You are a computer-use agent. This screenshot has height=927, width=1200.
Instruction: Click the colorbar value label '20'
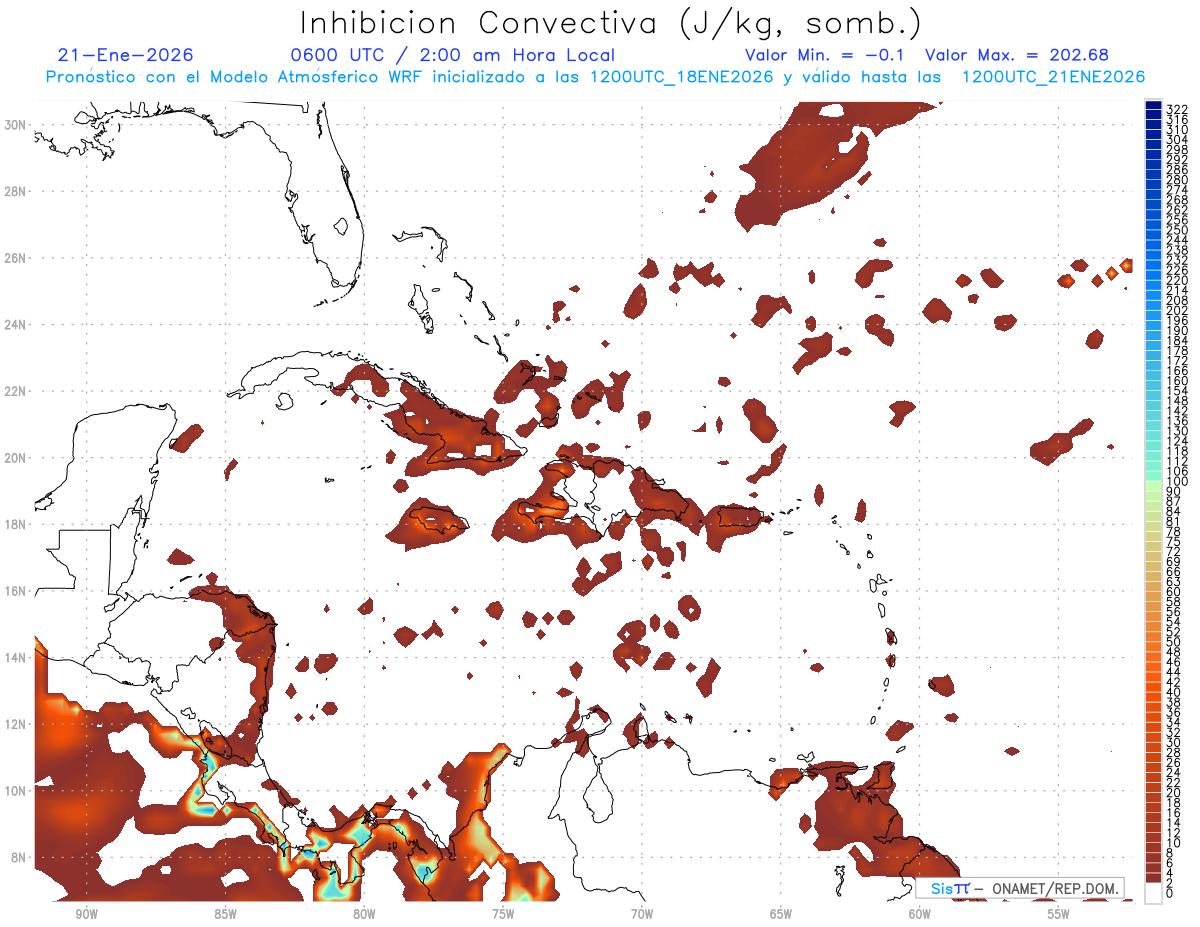tap(1174, 792)
